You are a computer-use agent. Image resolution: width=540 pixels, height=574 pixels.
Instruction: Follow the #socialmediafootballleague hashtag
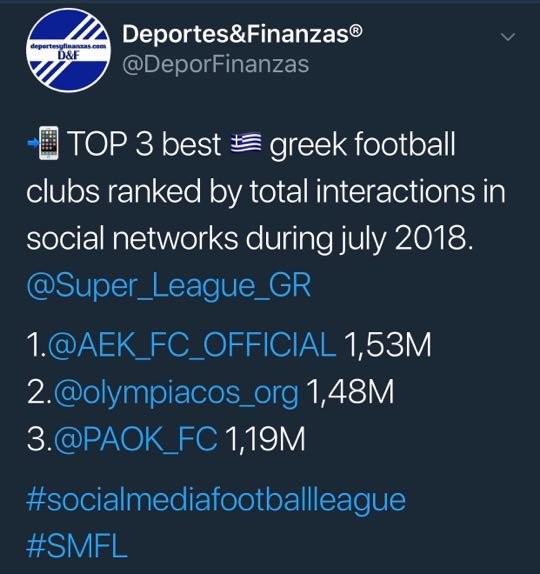pos(216,500)
